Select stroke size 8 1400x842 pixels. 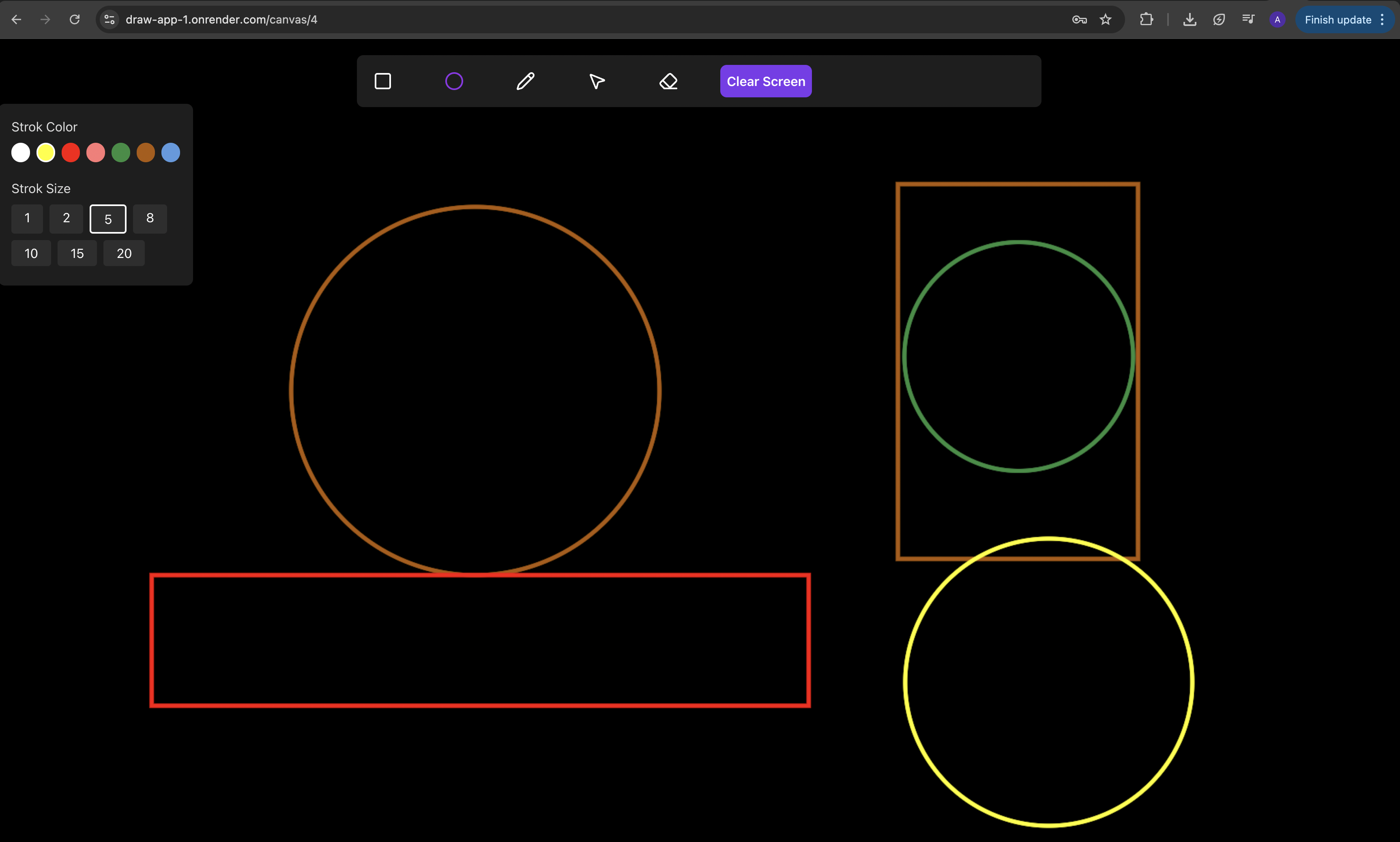149,218
